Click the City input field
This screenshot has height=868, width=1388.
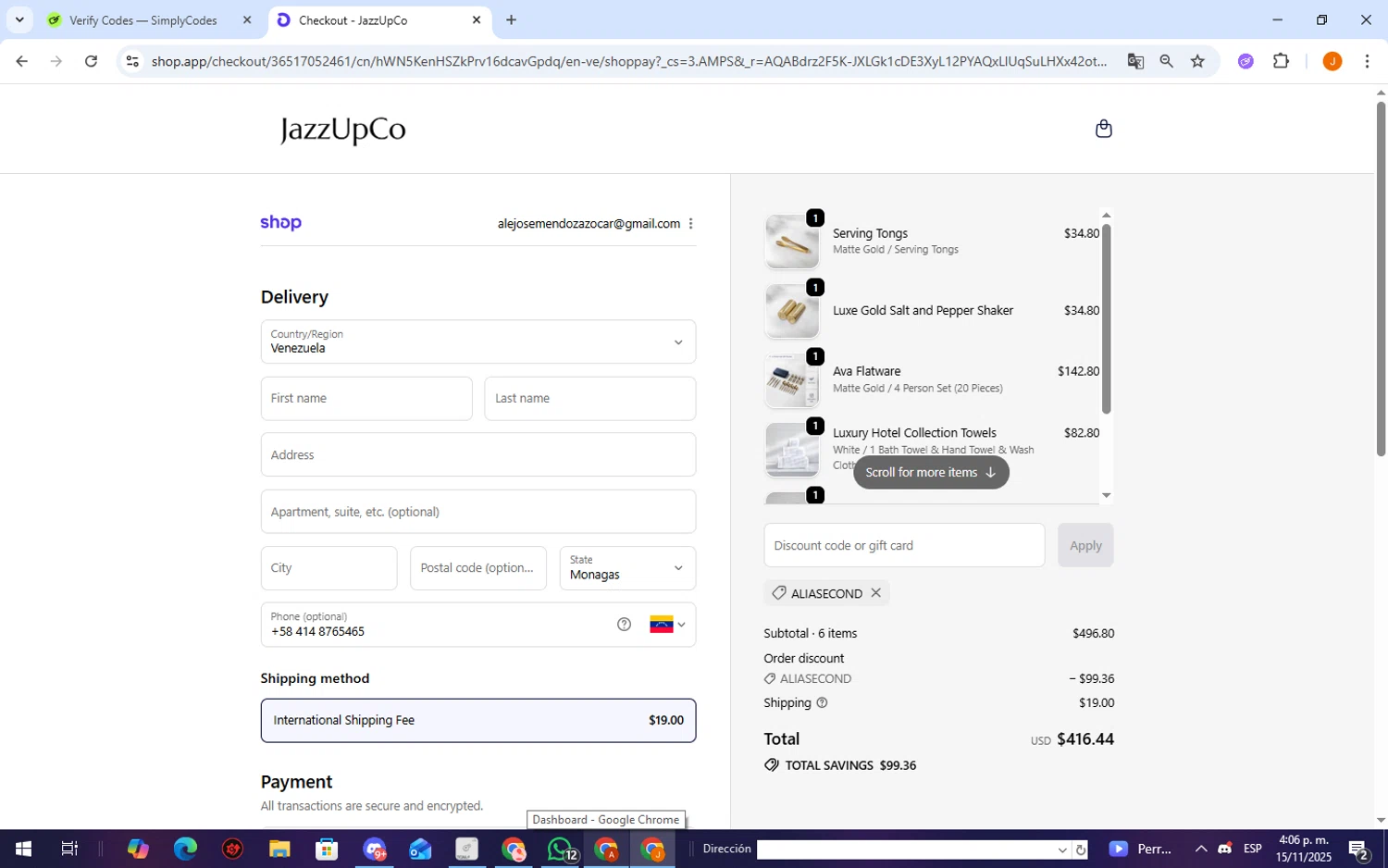pyautogui.click(x=328, y=568)
